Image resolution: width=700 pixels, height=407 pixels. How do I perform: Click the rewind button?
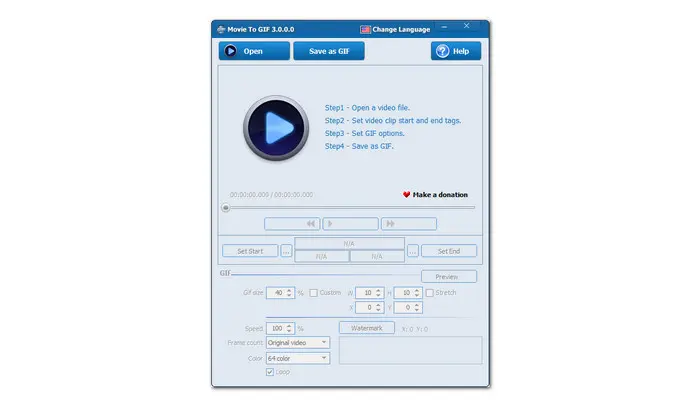[292, 224]
